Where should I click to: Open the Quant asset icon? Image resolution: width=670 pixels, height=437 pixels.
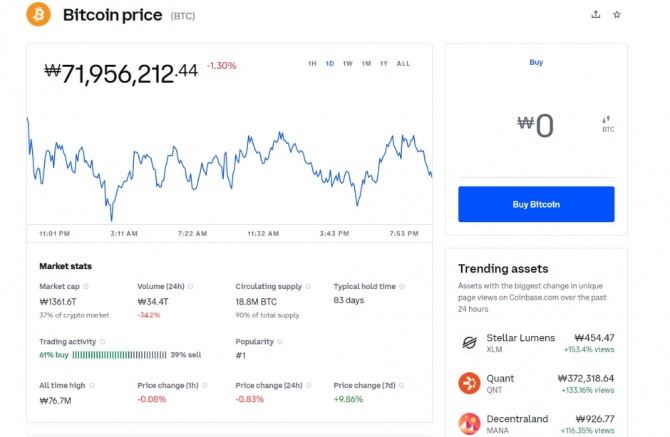click(469, 383)
